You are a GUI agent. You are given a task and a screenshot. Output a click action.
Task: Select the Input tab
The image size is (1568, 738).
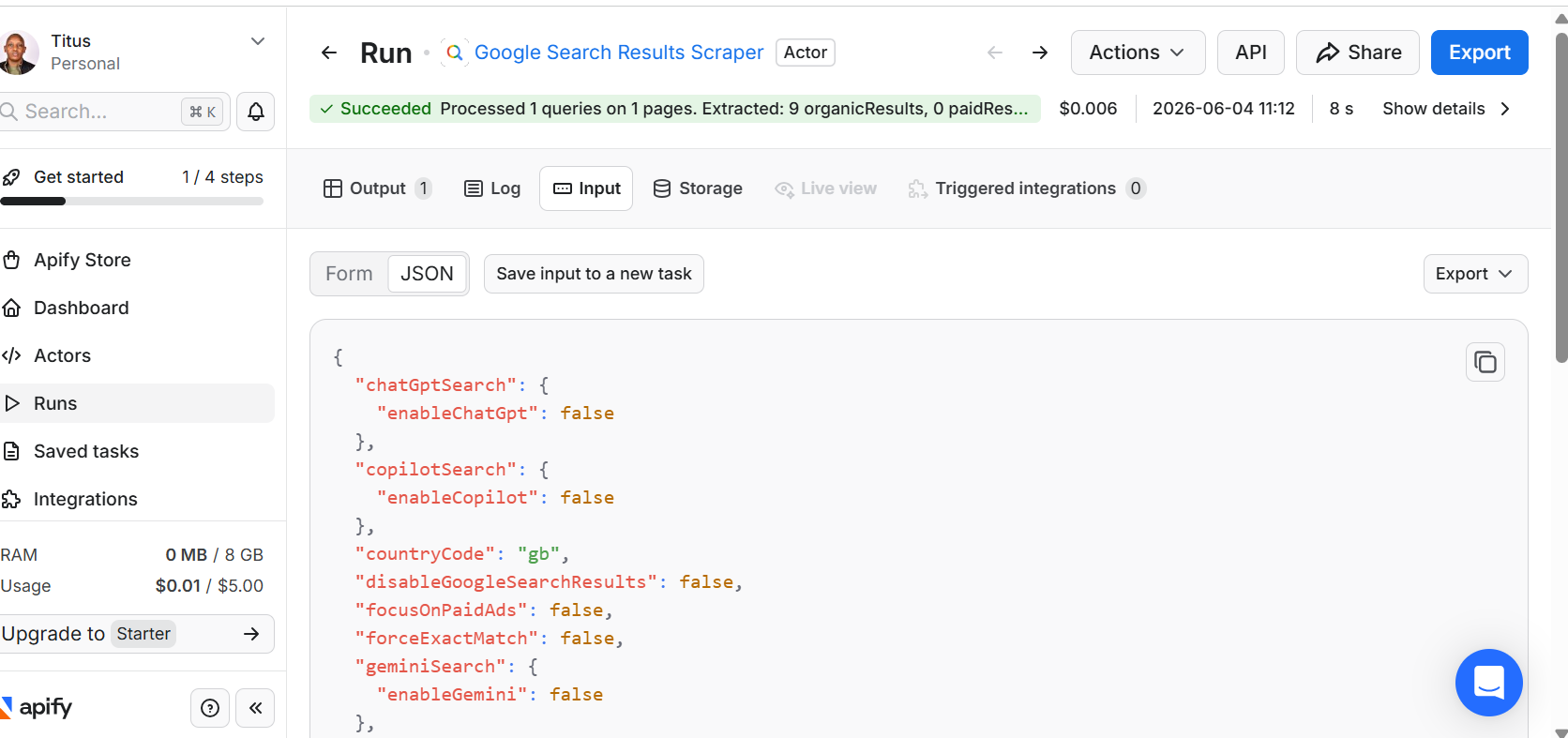click(x=586, y=188)
